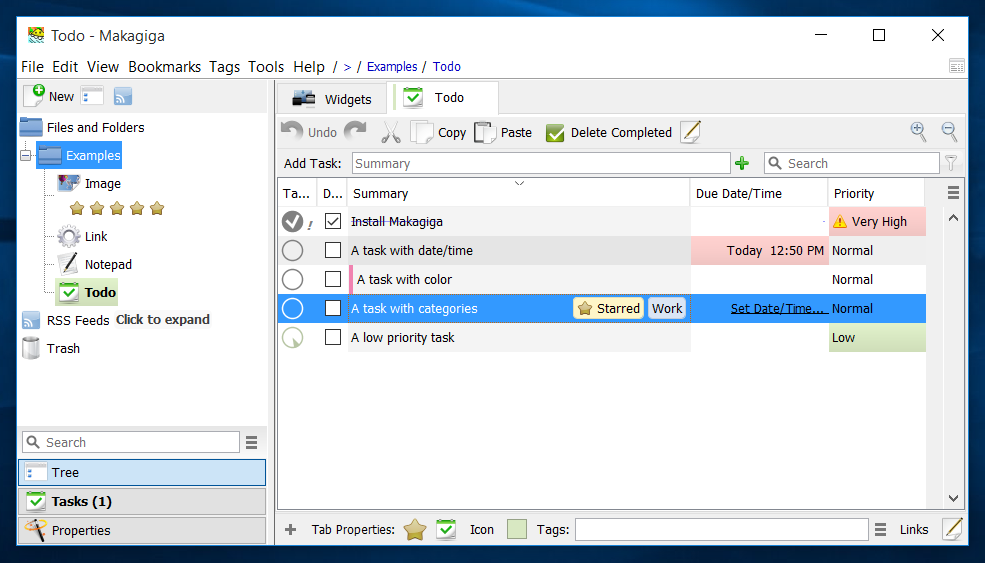This screenshot has height=563, width=985.
Task: Click the Set Date/Time link
Action: (x=779, y=309)
